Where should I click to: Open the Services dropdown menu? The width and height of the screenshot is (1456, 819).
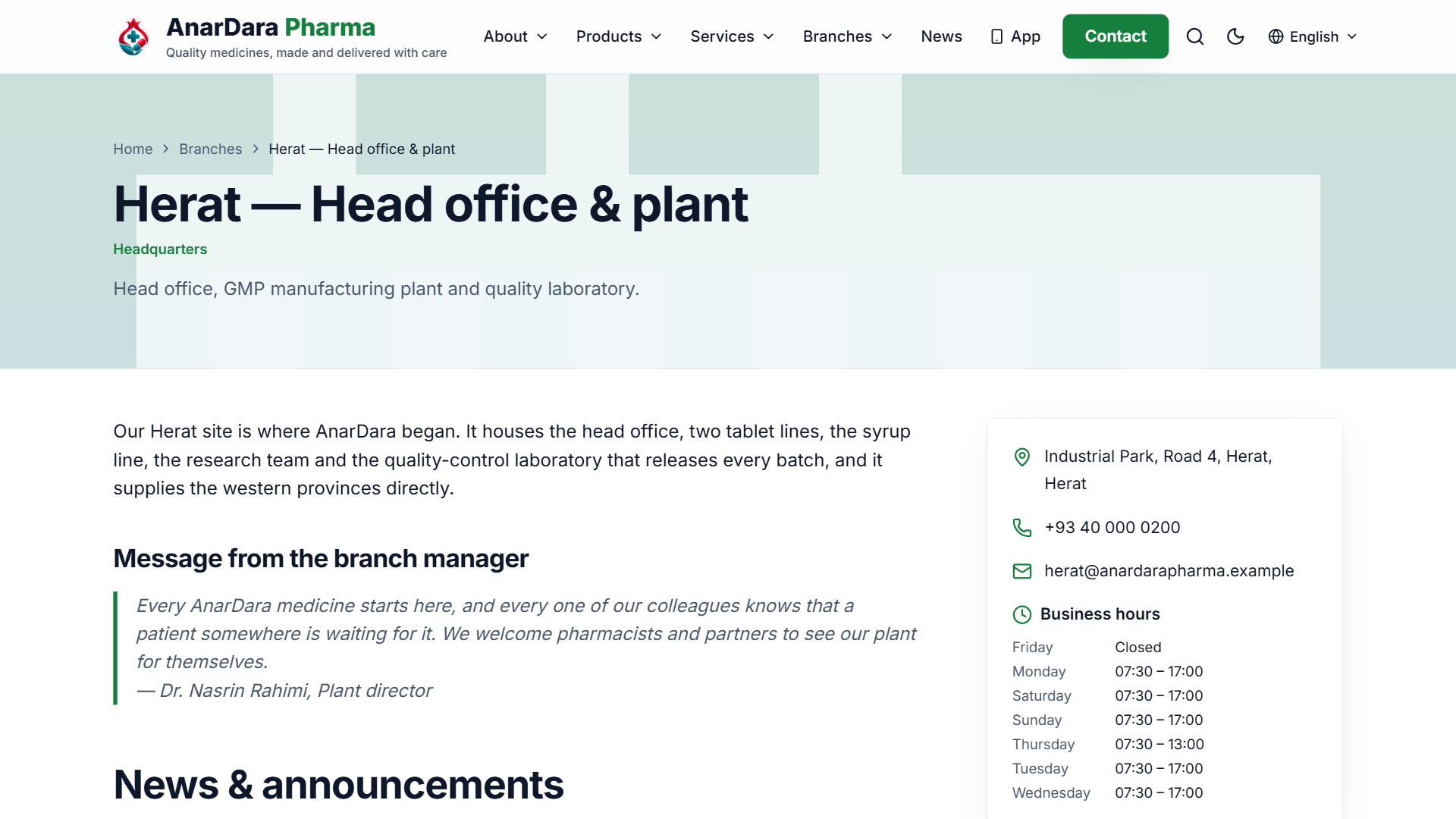pyautogui.click(x=732, y=36)
